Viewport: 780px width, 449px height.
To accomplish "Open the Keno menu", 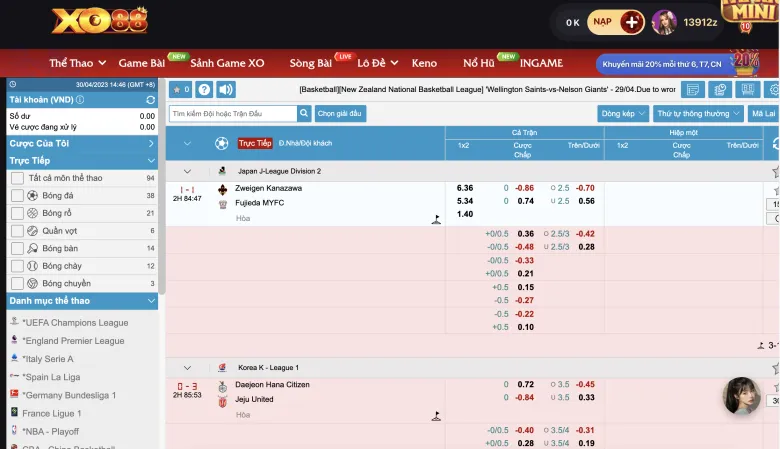I will click(424, 63).
